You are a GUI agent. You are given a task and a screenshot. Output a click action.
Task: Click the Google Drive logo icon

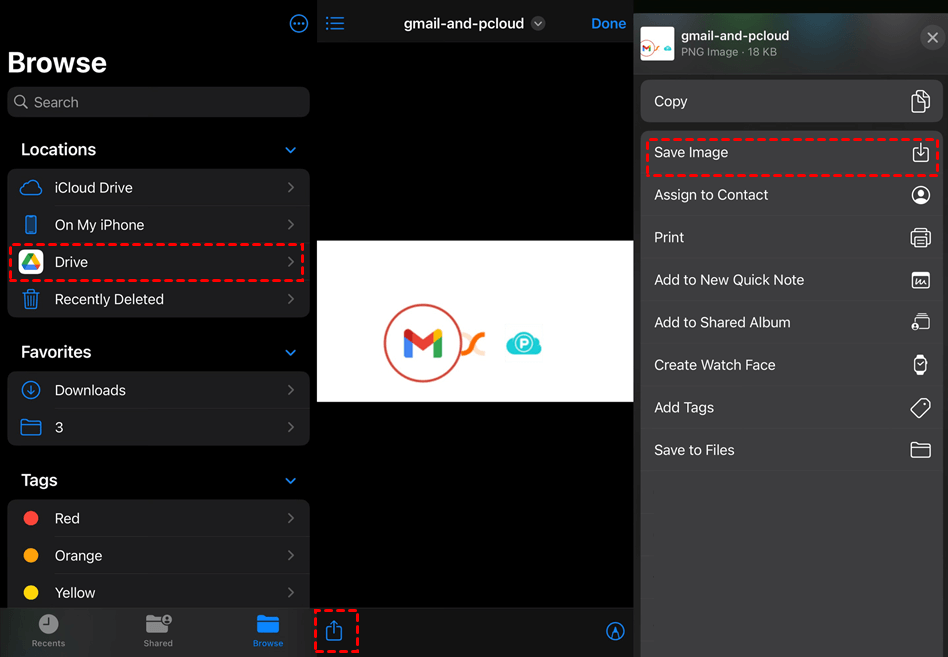[31, 262]
